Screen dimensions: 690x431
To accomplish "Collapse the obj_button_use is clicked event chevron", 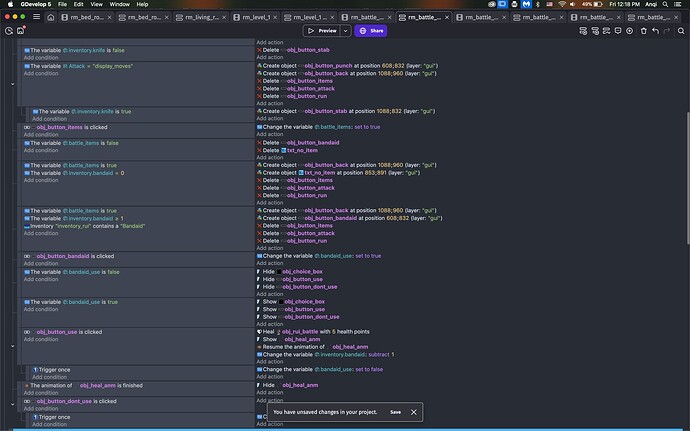I will pos(12,346).
